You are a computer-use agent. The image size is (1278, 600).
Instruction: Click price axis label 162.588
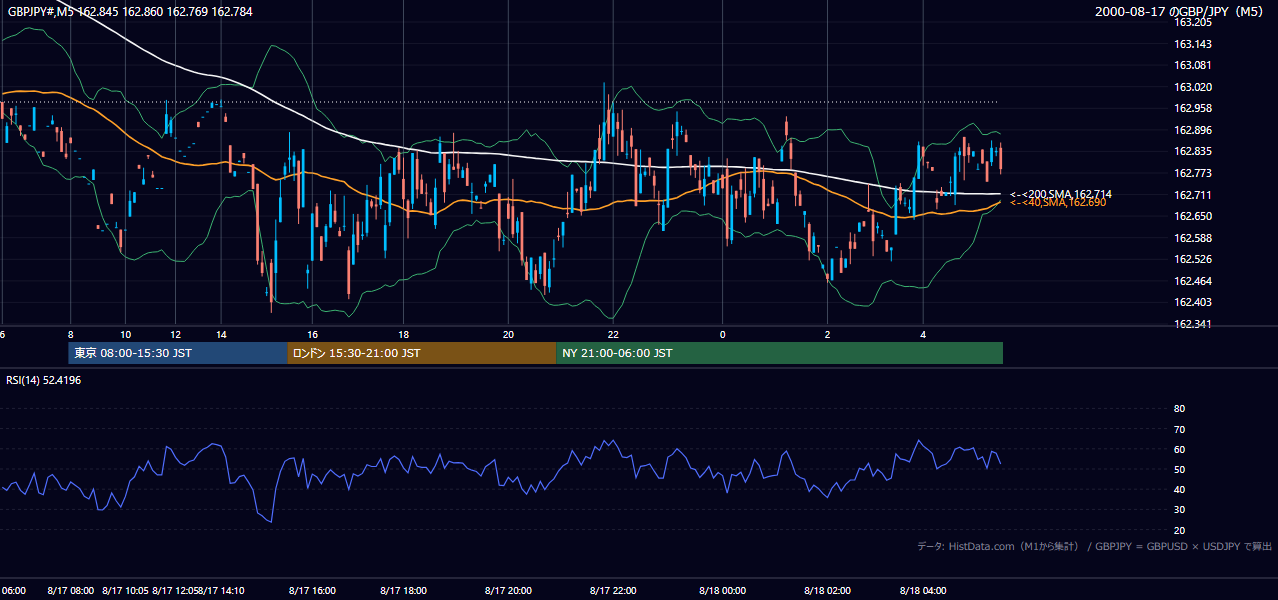click(1192, 238)
